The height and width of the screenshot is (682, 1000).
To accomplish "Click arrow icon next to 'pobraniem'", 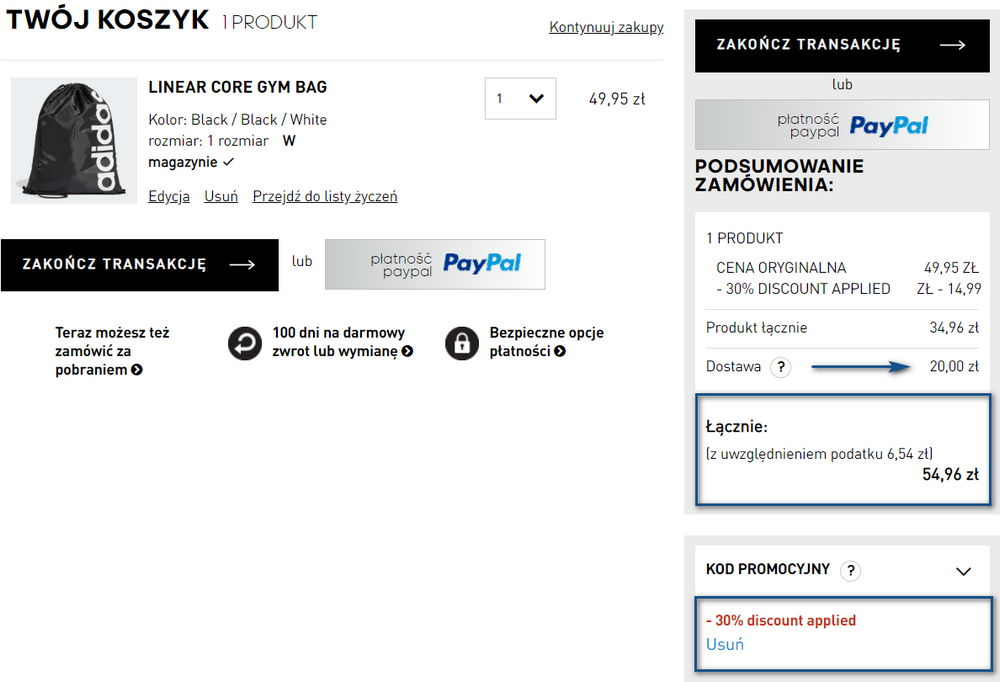I will [x=136, y=370].
